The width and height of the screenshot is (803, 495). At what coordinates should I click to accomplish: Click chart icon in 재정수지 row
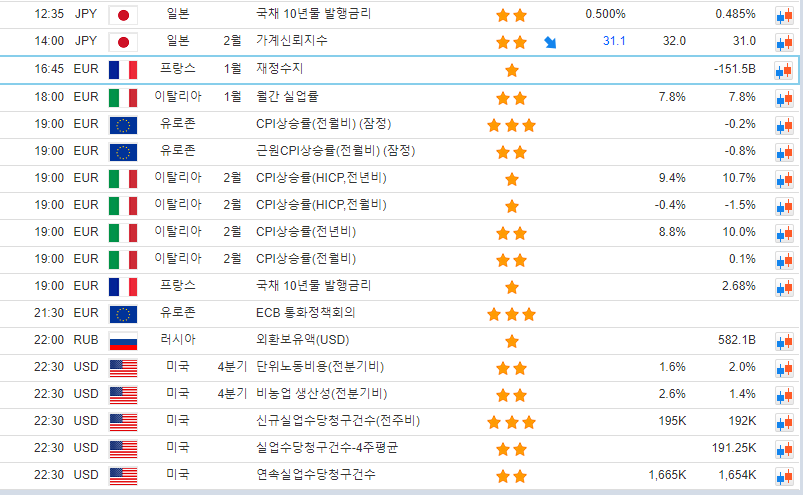click(783, 70)
